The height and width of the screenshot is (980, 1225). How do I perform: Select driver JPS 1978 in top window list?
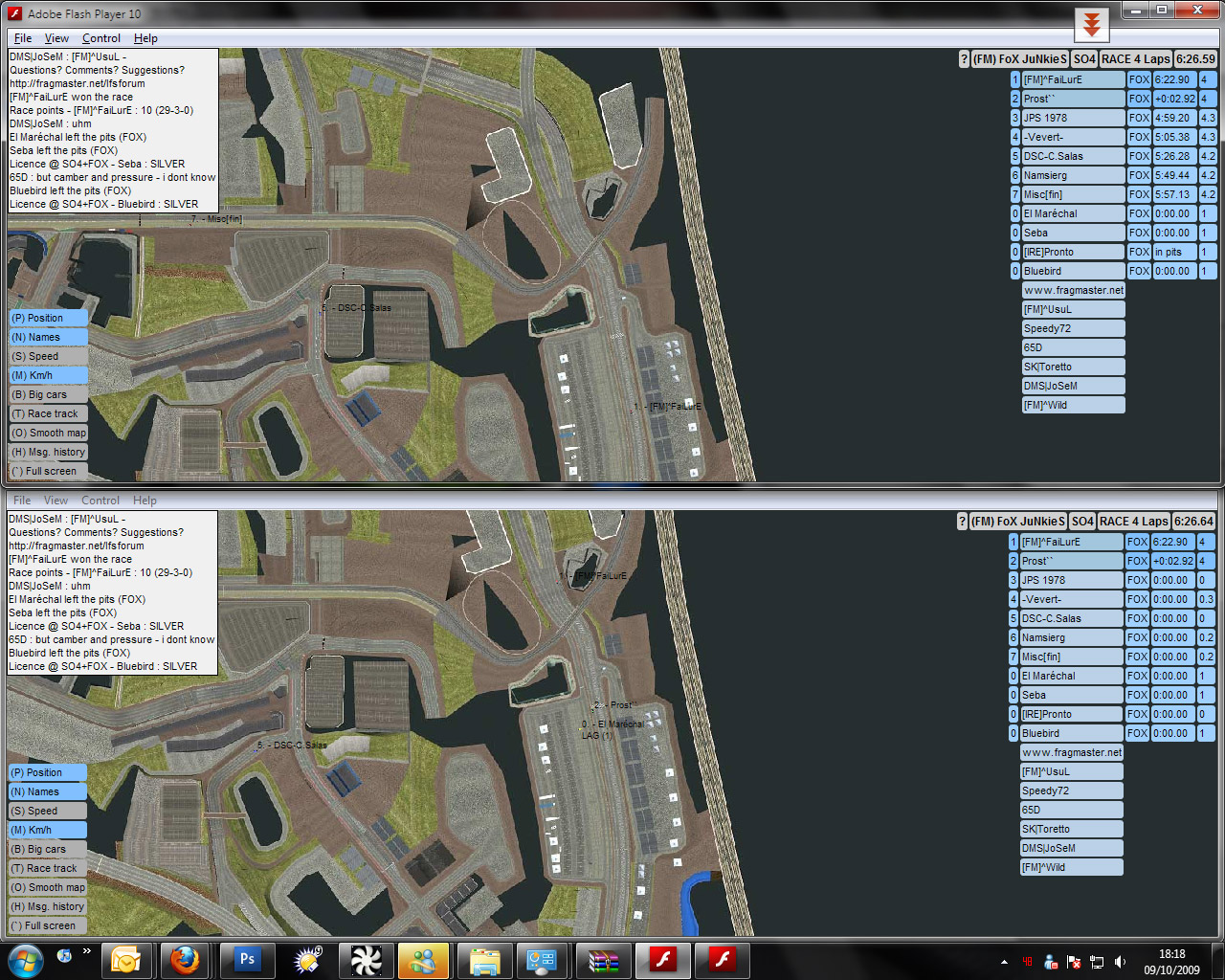point(1073,118)
